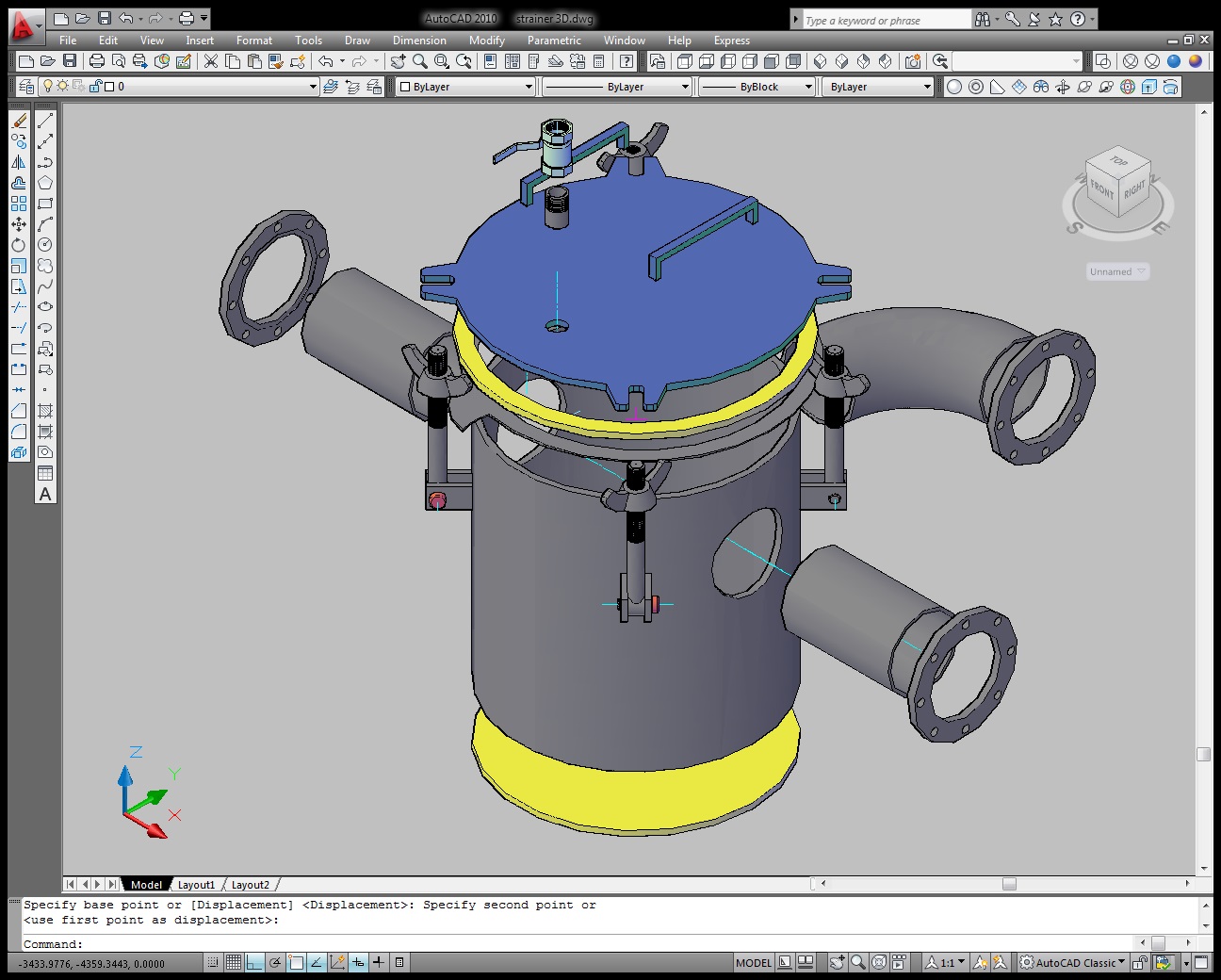Click the QuickCalc calculator icon

click(x=599, y=61)
